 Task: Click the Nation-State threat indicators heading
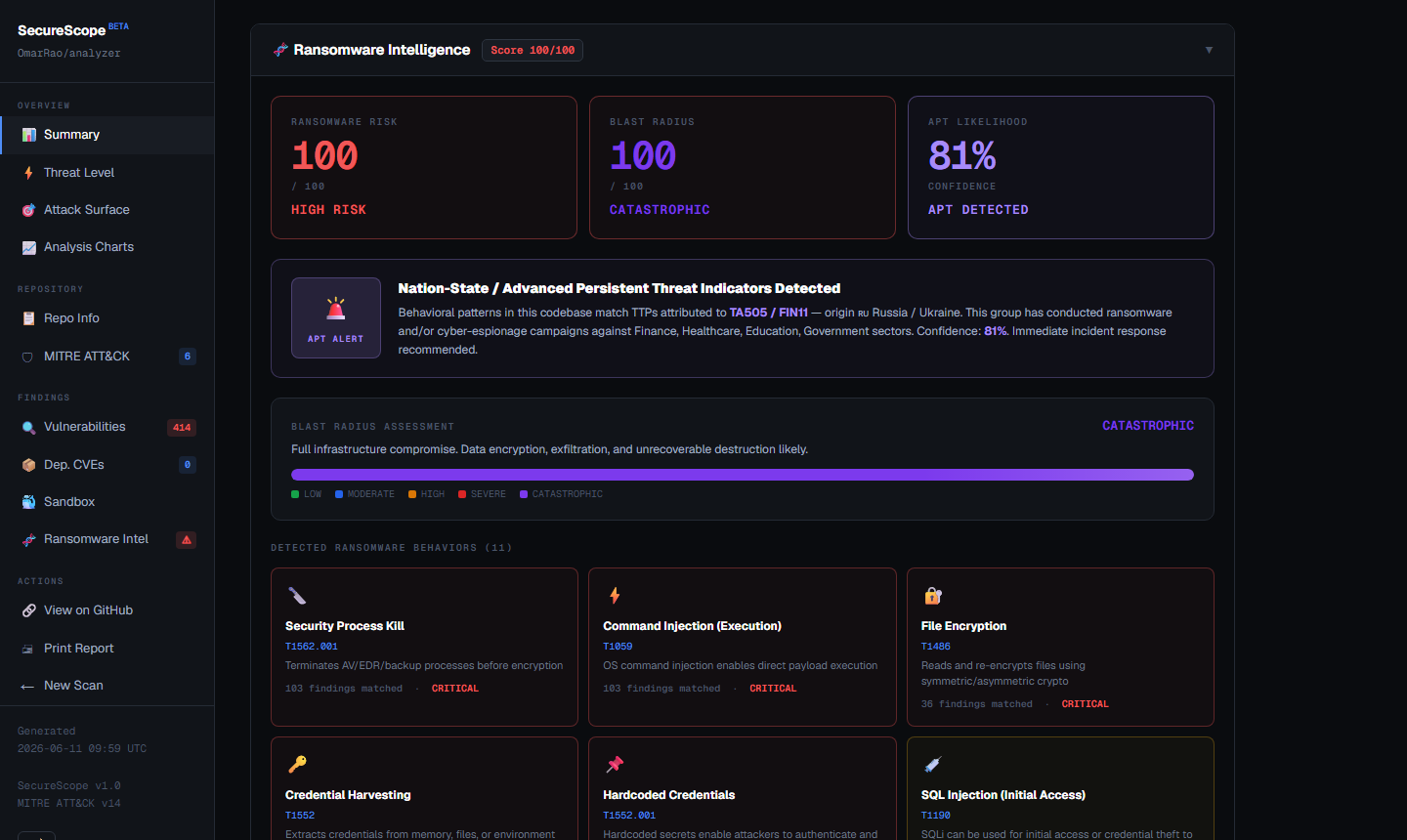click(619, 288)
